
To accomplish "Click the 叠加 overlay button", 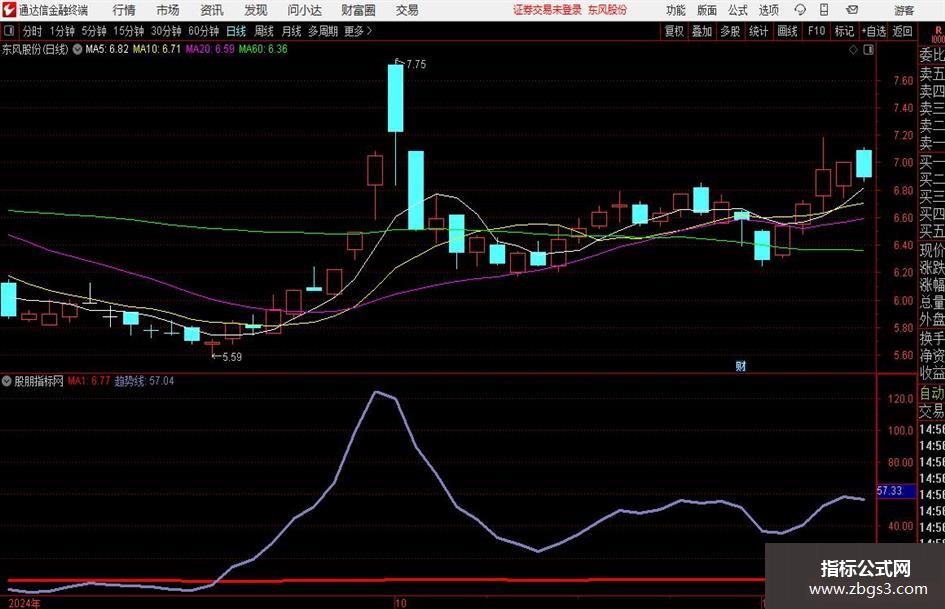I will (702, 31).
